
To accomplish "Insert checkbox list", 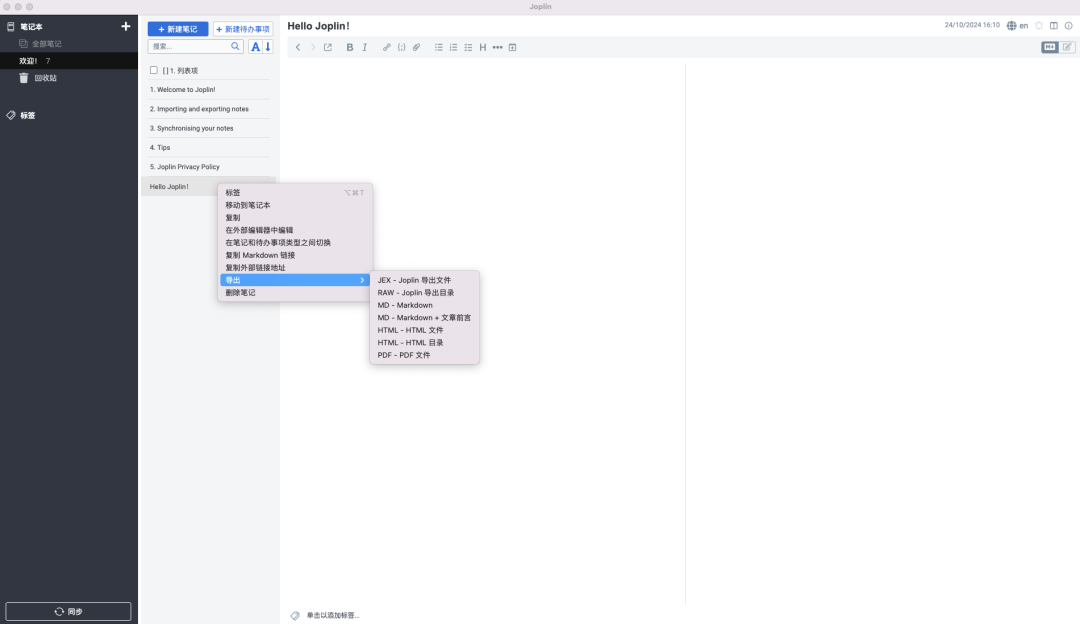I will (468, 48).
